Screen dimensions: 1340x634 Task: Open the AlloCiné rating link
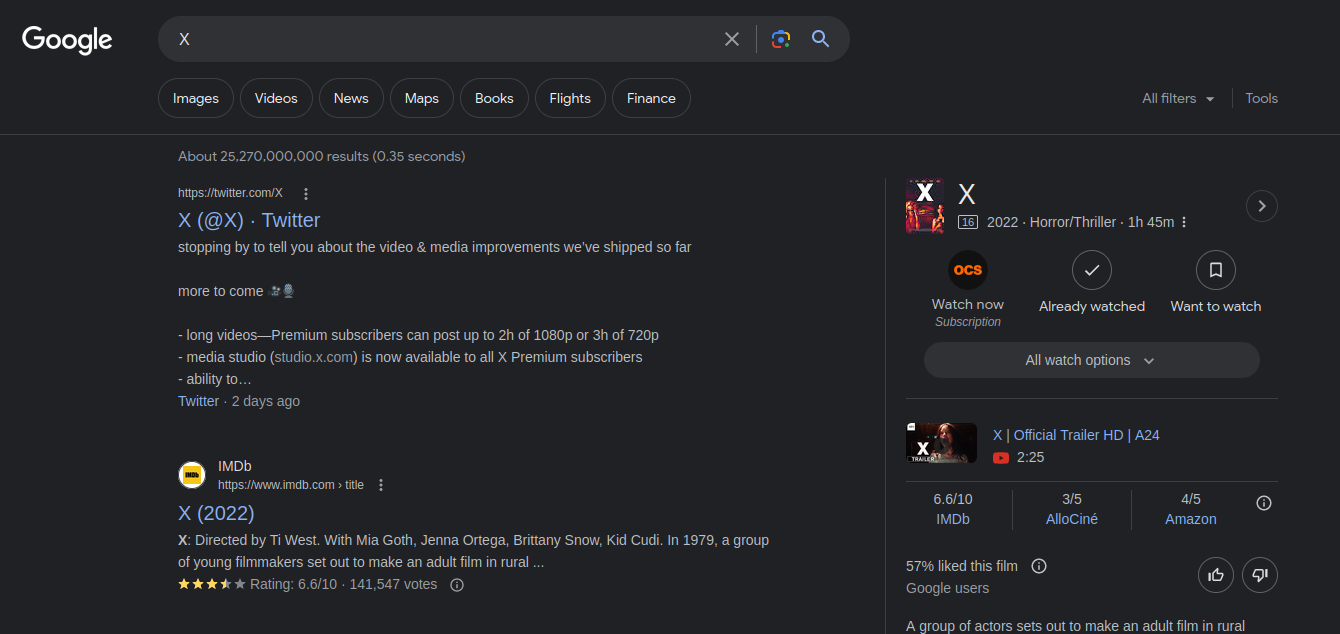(1072, 519)
